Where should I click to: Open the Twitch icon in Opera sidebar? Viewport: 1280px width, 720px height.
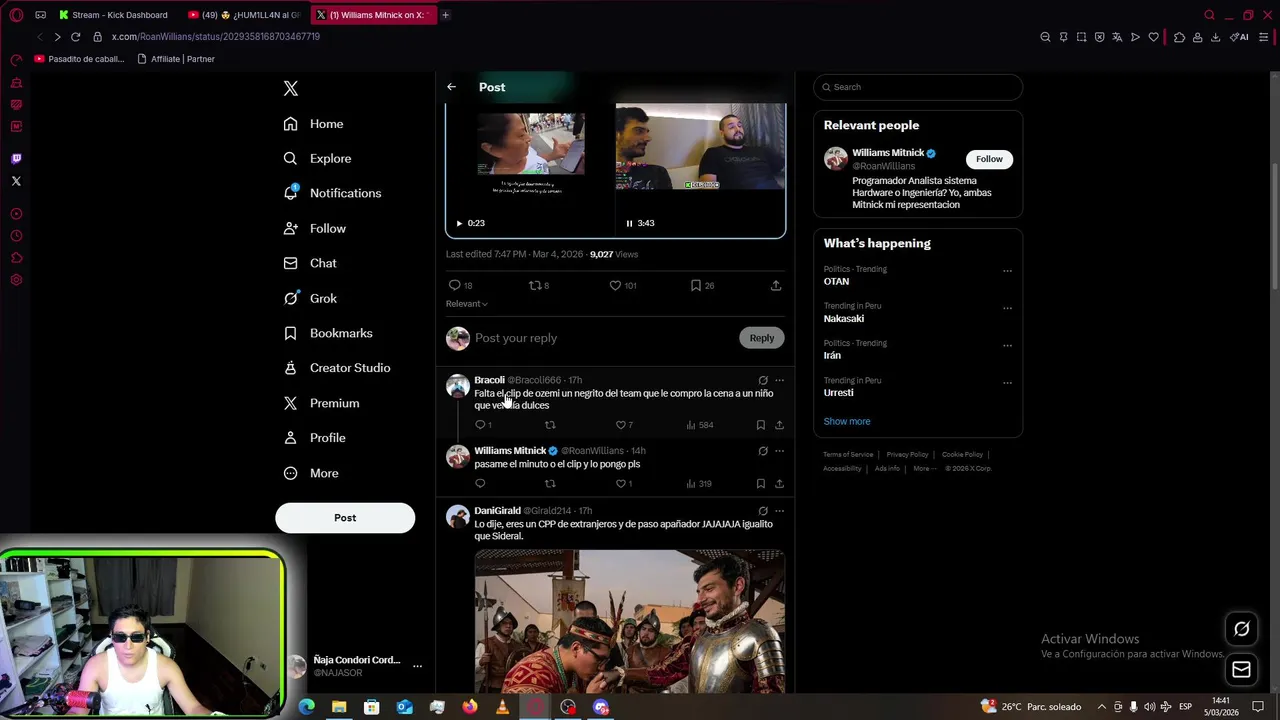(x=16, y=159)
